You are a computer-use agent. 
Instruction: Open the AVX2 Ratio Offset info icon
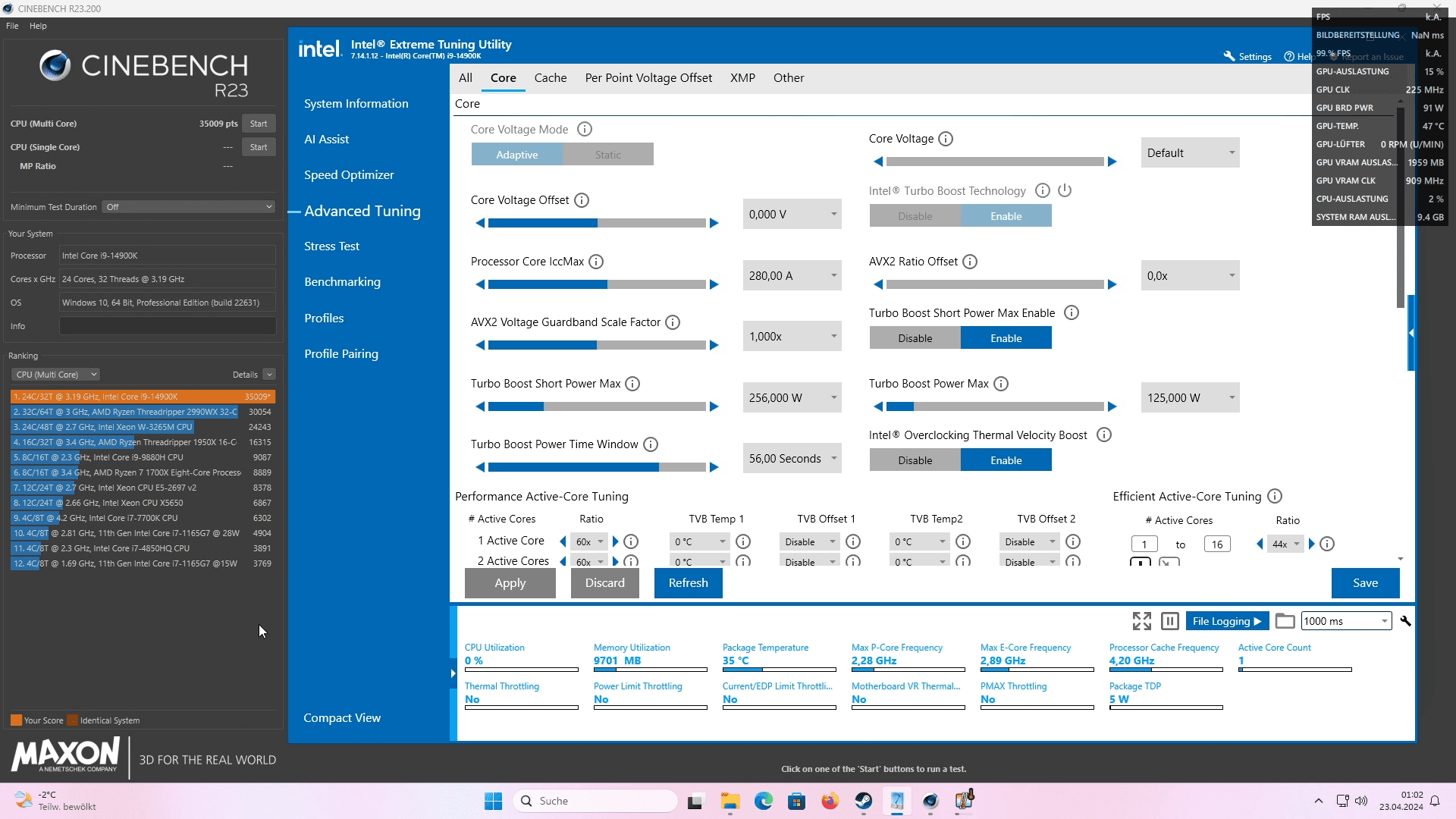[x=970, y=262]
